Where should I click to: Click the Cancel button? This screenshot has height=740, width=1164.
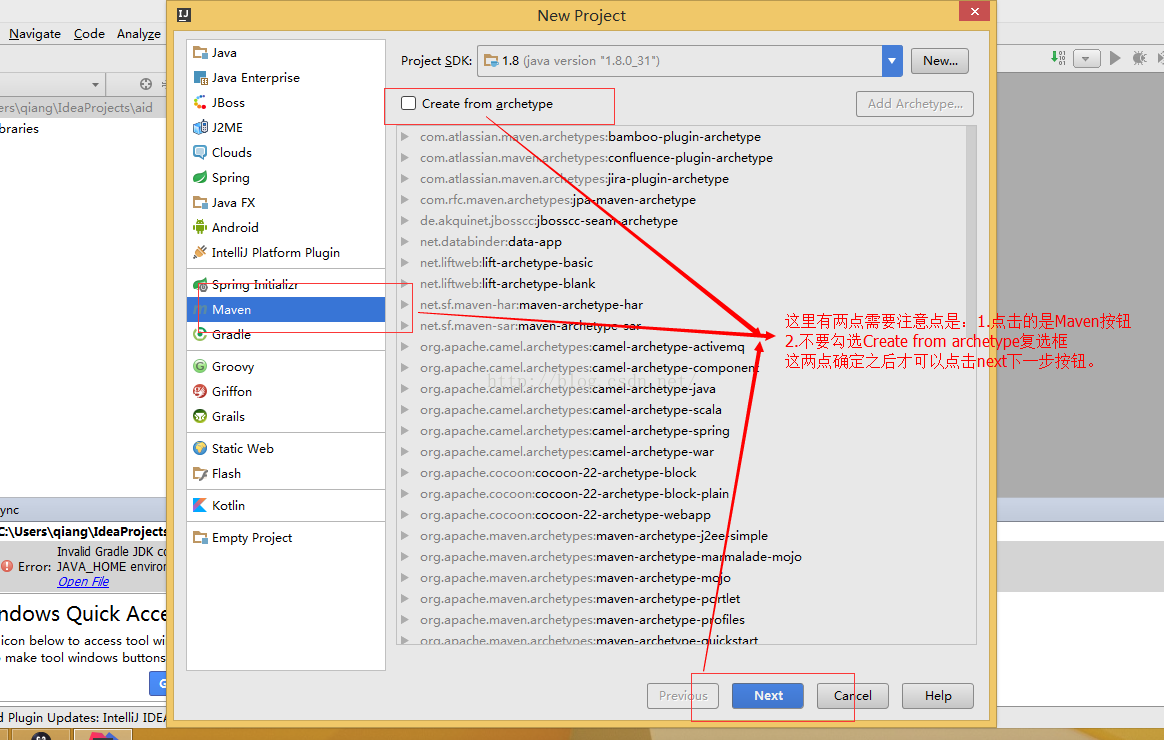pos(852,695)
